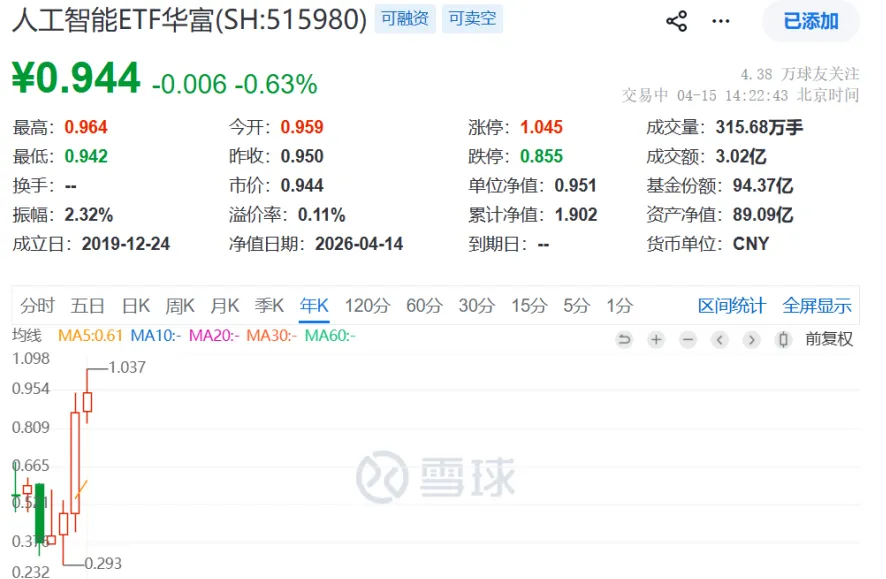Click the large green candlestick bar

[x=40, y=512]
